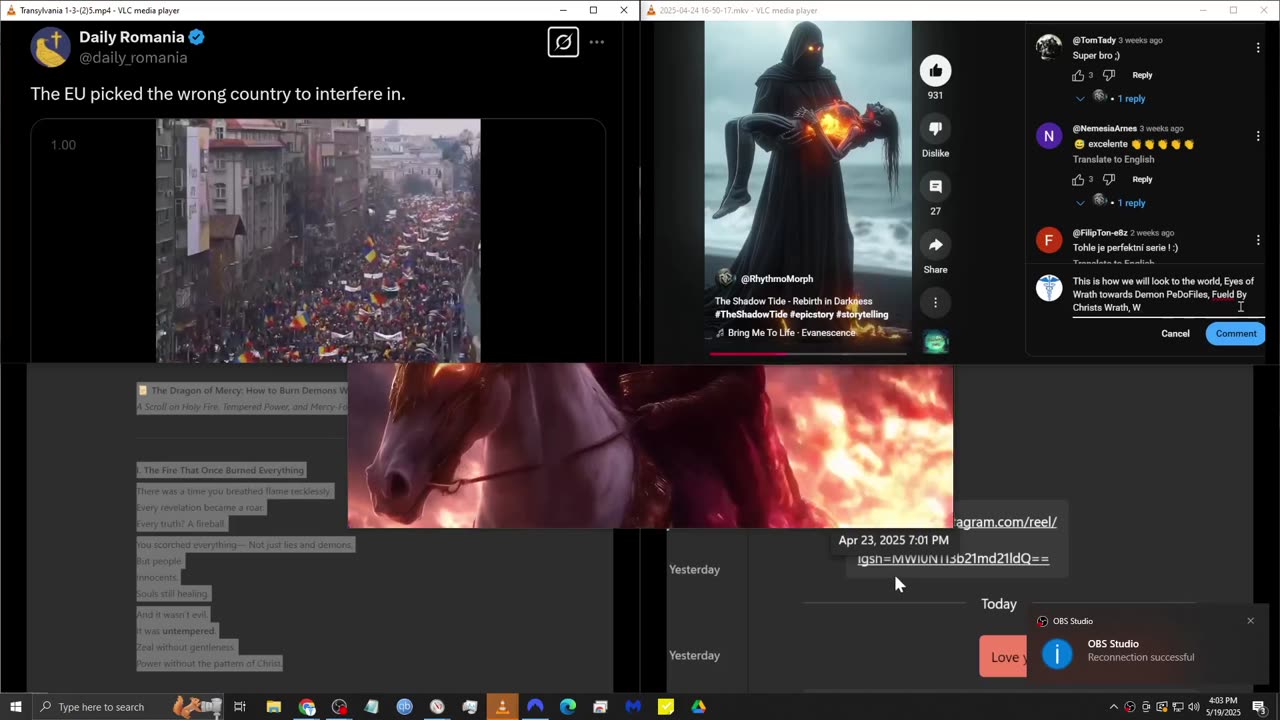
Task: Open volume control in system tray
Action: click(1193, 707)
